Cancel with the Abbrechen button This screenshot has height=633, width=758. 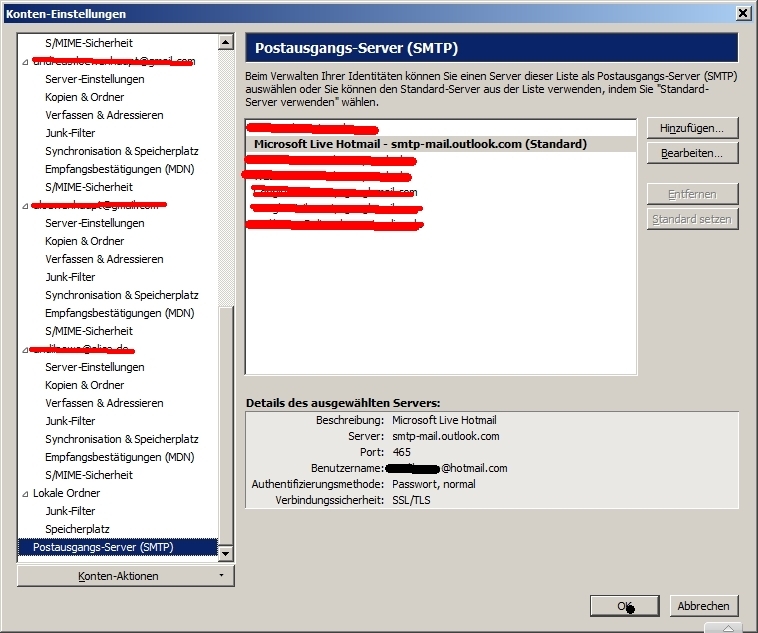(704, 606)
